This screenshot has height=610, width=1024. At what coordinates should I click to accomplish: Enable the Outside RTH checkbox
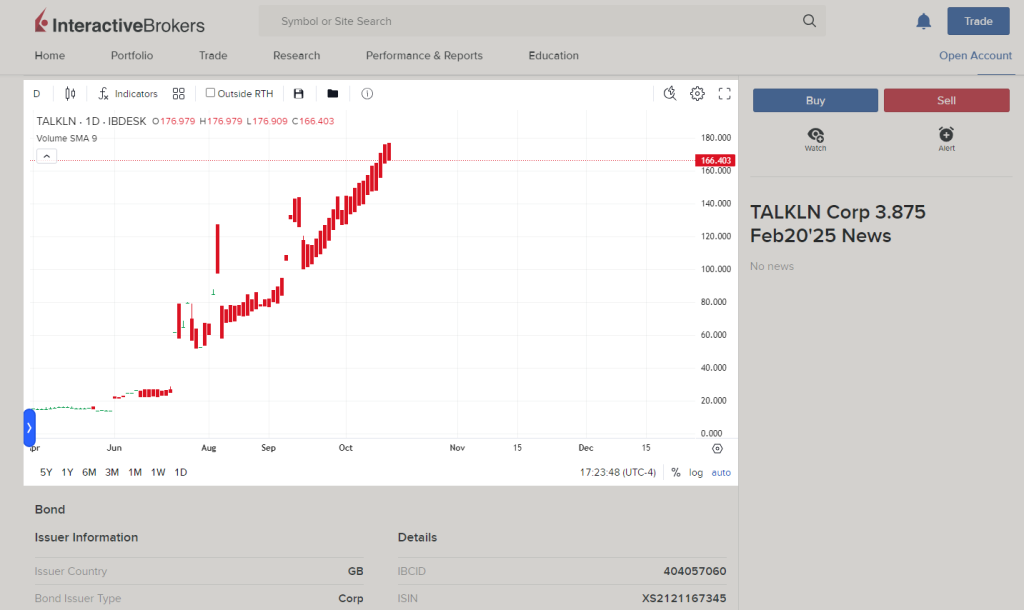211,93
